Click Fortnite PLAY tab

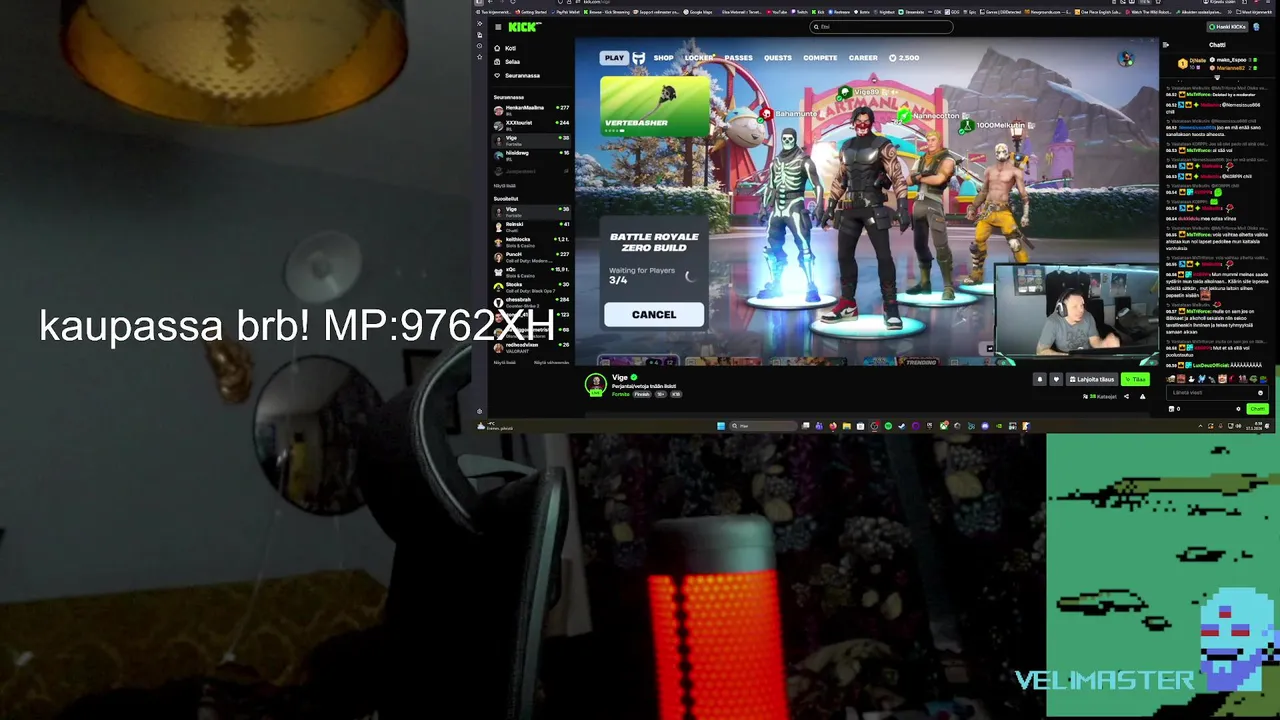click(x=614, y=58)
